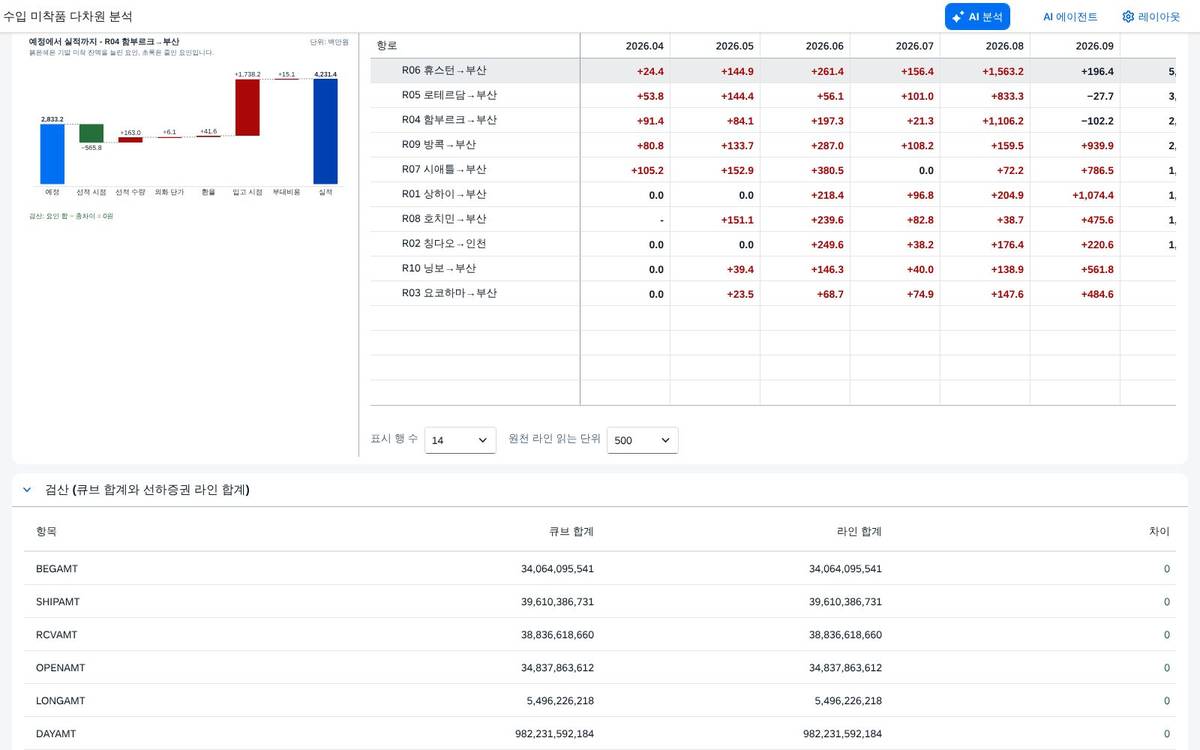
Task: Select the R10 닝보→부산 row
Action: [x=773, y=269]
